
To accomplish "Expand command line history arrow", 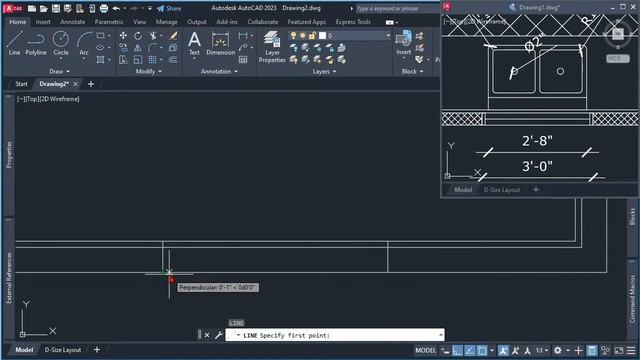I will point(440,335).
